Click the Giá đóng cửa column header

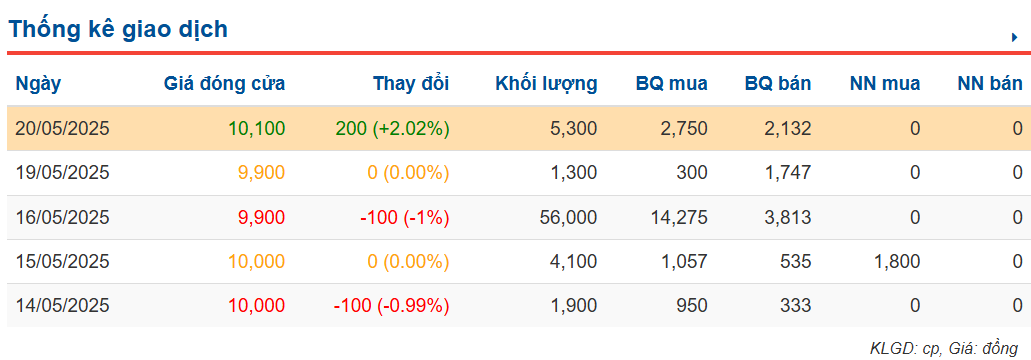pyautogui.click(x=224, y=83)
